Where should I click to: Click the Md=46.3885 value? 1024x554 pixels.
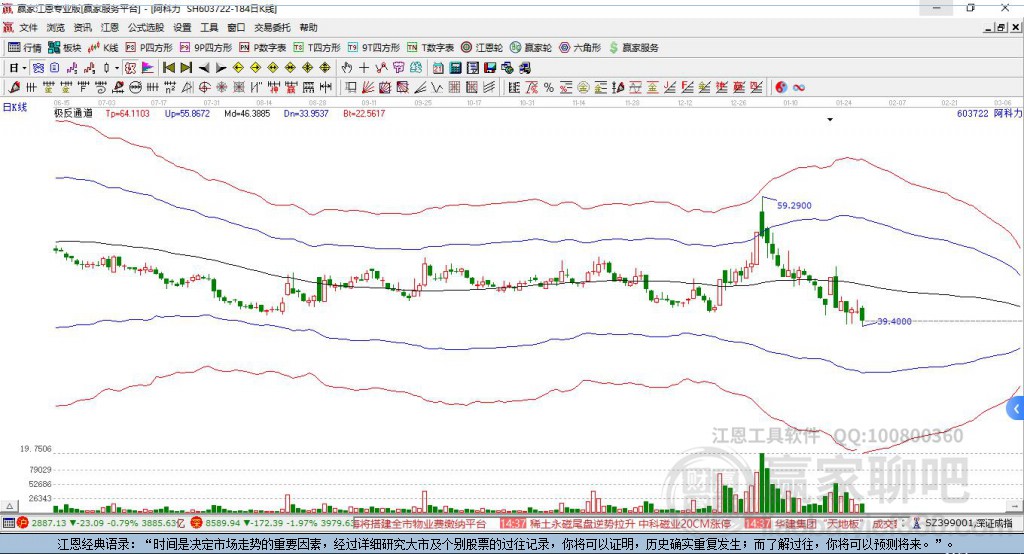[247, 113]
